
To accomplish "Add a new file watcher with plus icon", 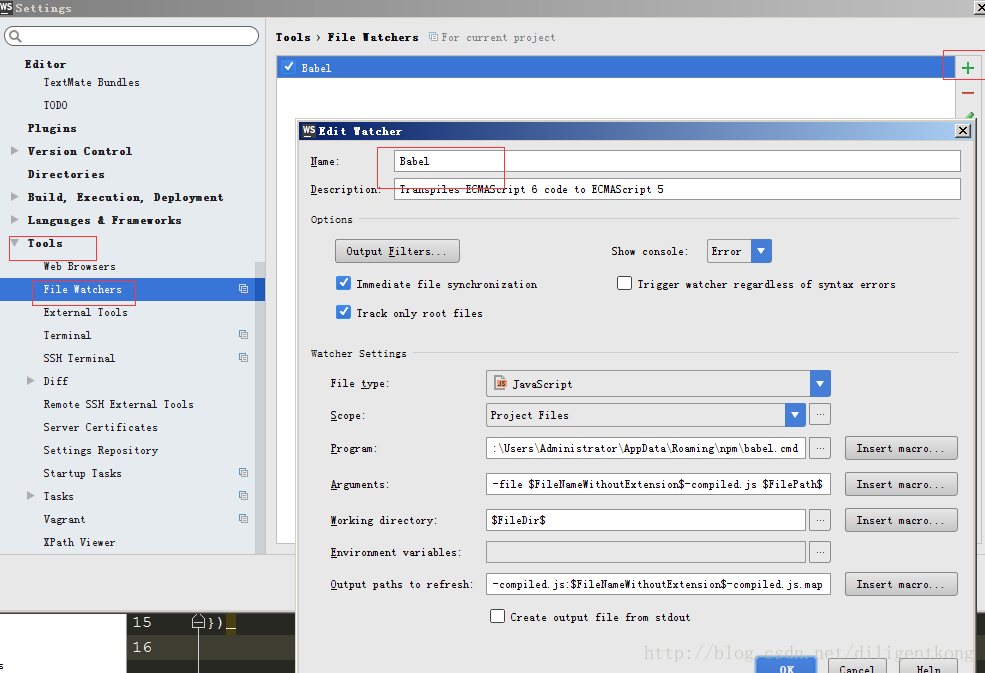I will click(x=968, y=68).
